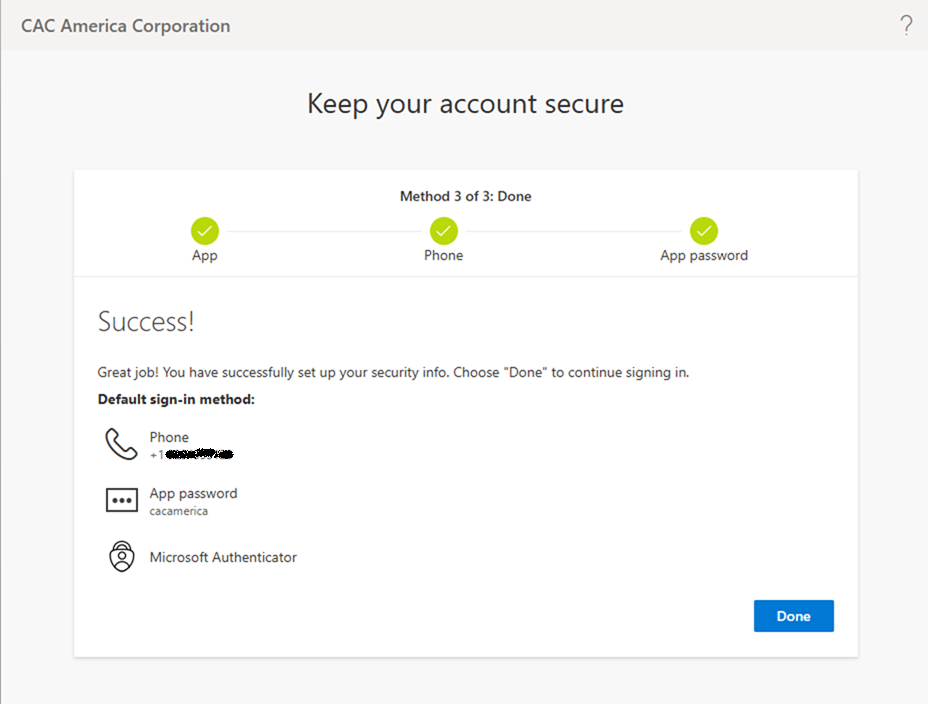The height and width of the screenshot is (704, 935).
Task: Click the redacted phone number text
Action: pyautogui.click(x=197, y=454)
